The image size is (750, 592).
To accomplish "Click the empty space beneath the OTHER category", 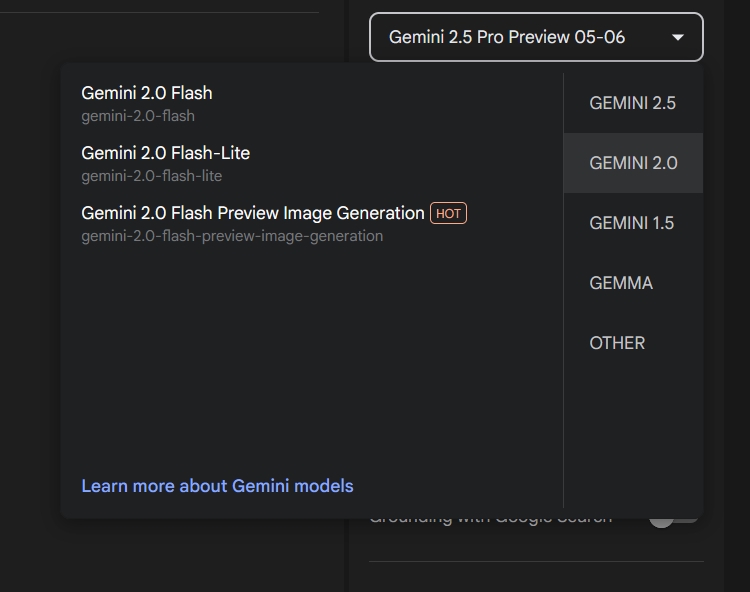I will point(633,440).
